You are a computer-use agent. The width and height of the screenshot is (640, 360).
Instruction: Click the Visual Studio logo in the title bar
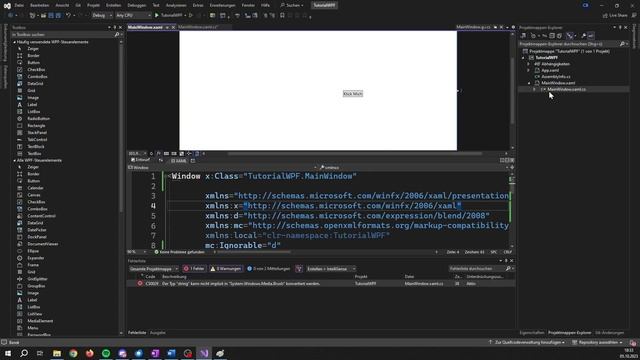[x=7, y=5]
